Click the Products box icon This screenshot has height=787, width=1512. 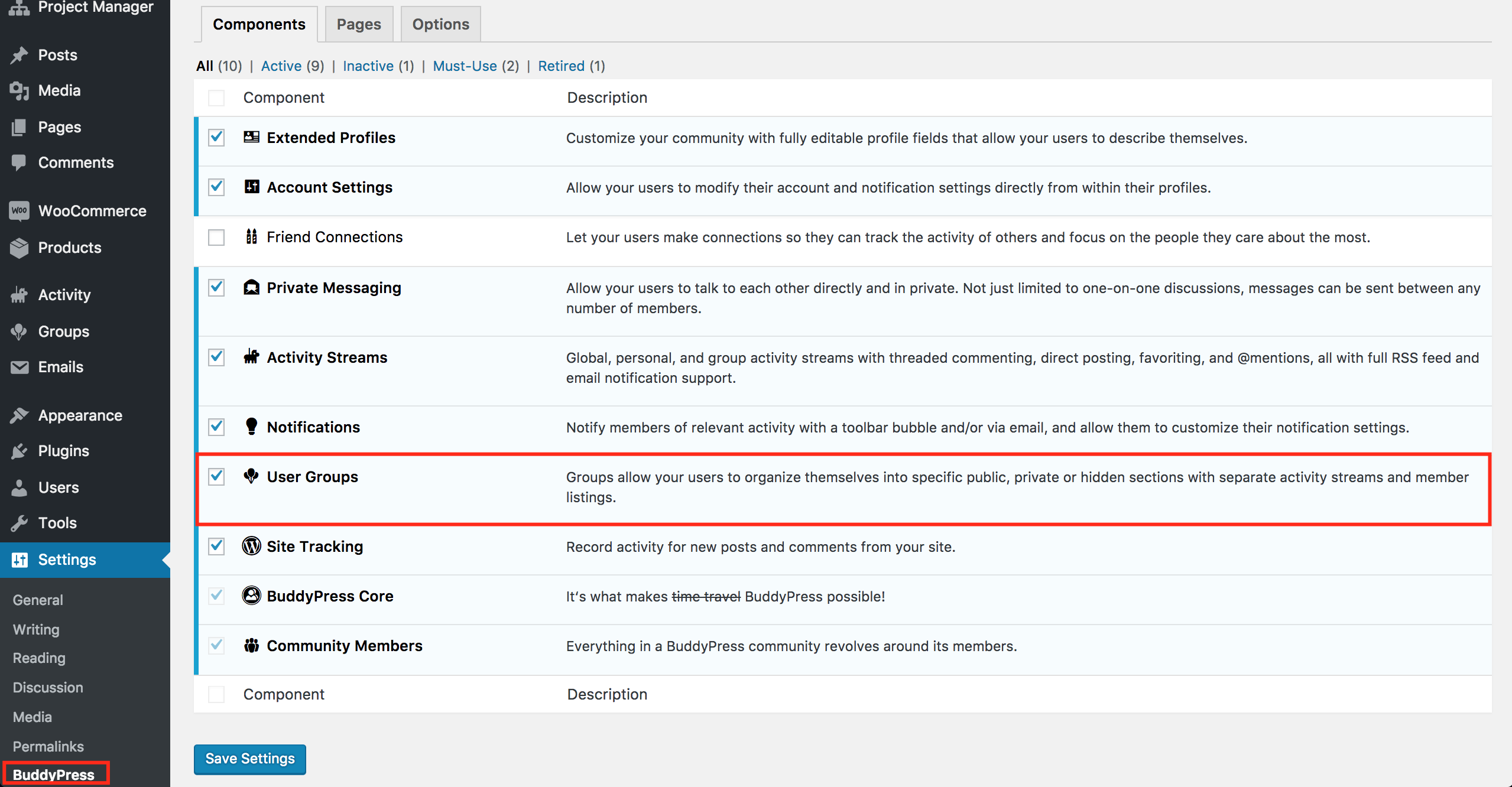(19, 248)
